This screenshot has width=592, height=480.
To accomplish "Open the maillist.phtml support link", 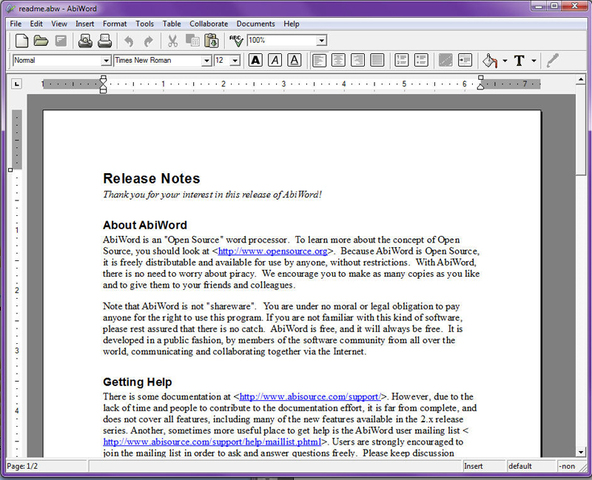I will 212,442.
